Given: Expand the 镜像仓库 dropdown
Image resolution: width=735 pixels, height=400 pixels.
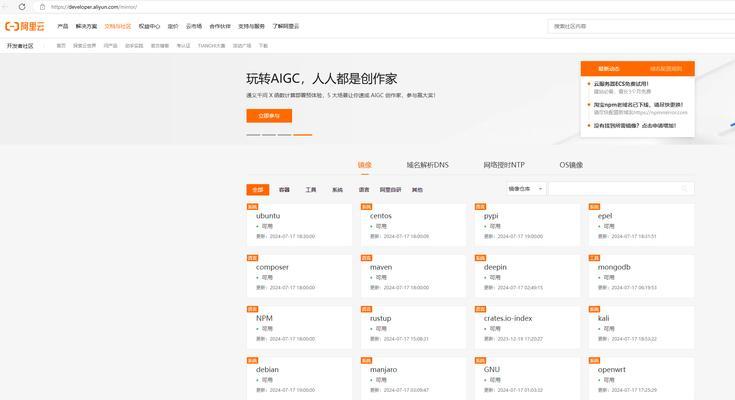Looking at the screenshot, I should tap(525, 189).
